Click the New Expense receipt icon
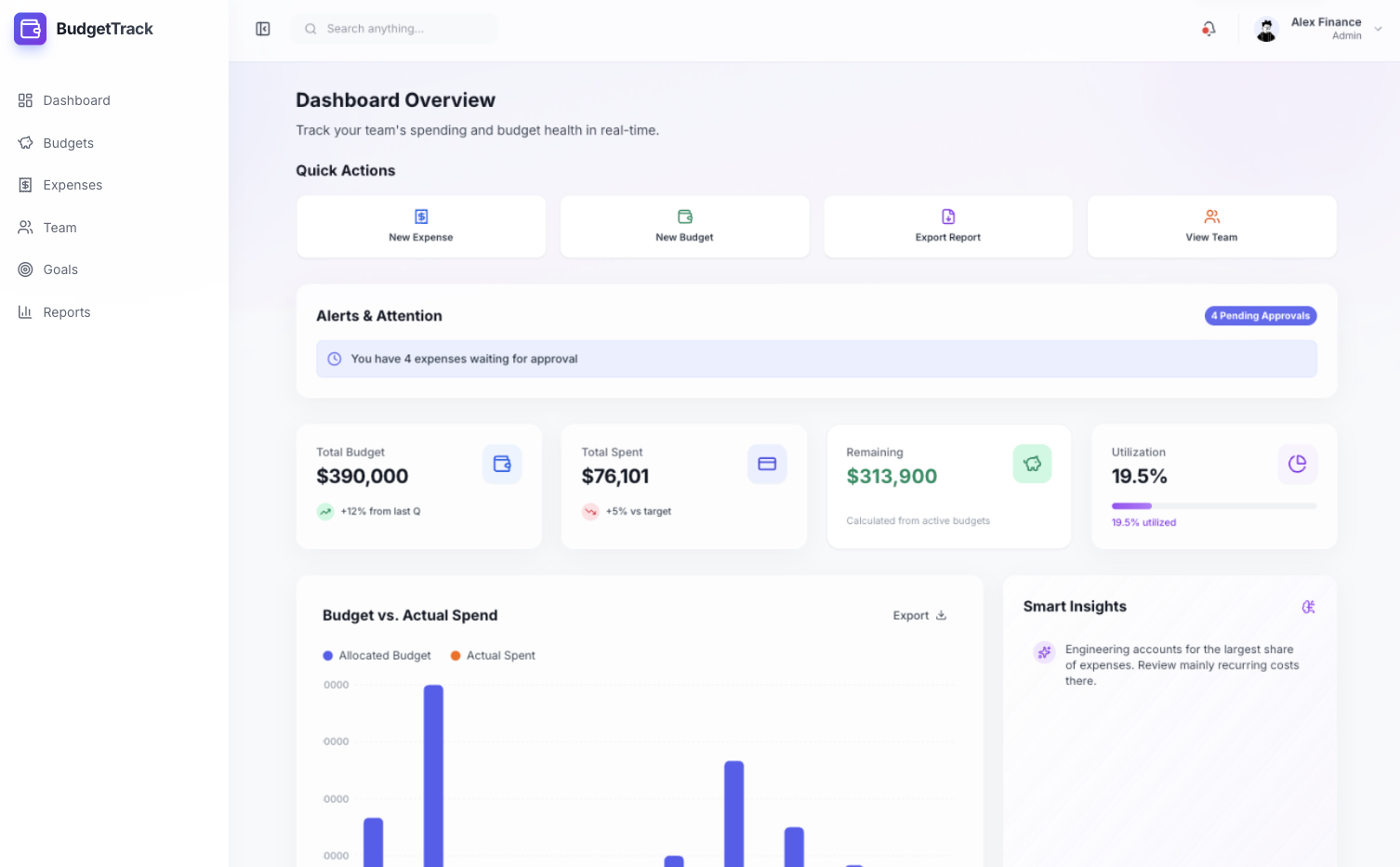Viewport: 1400px width, 867px height. pyautogui.click(x=421, y=217)
